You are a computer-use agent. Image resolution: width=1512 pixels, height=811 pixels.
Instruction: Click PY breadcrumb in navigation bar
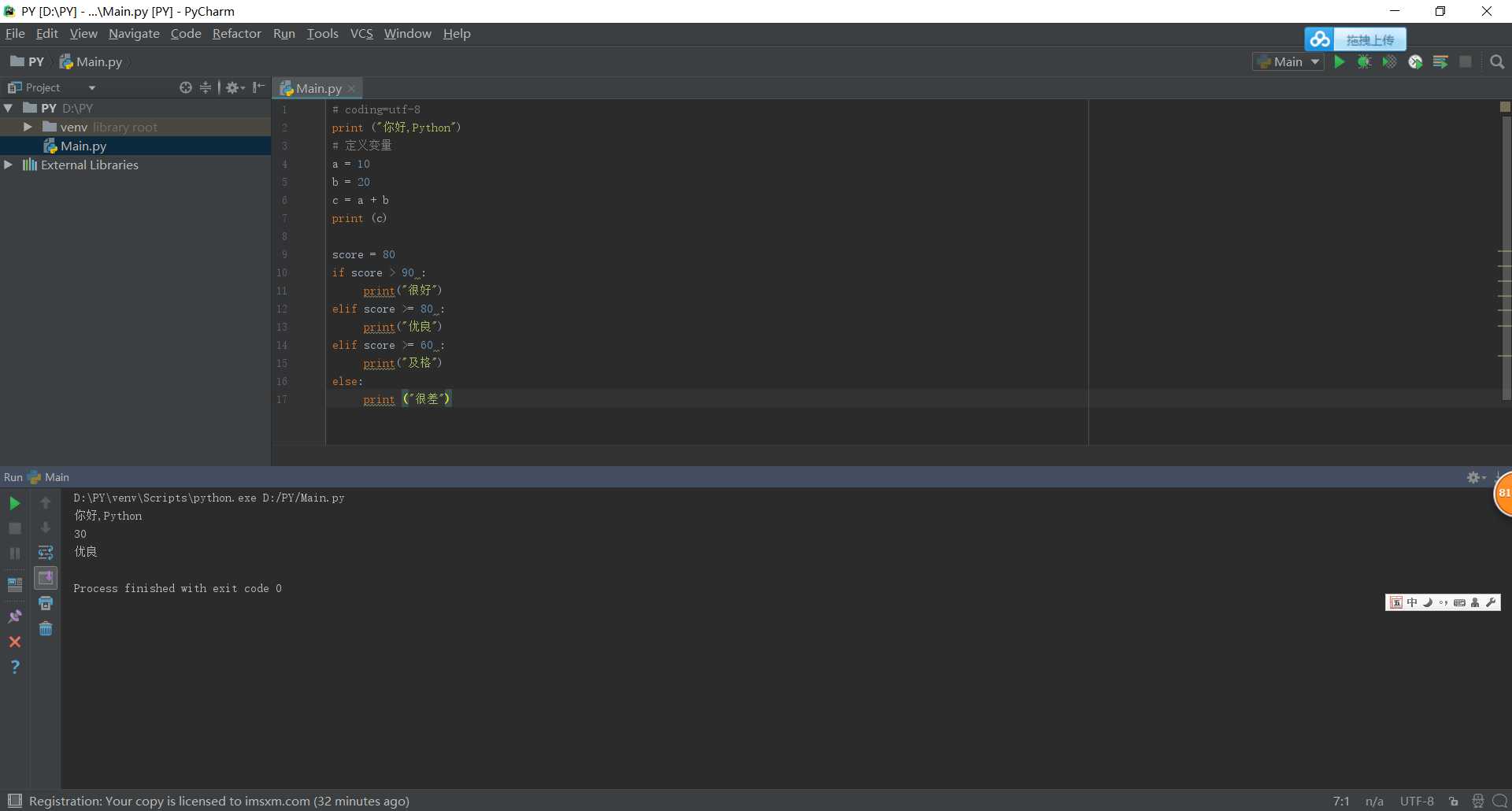tap(28, 61)
